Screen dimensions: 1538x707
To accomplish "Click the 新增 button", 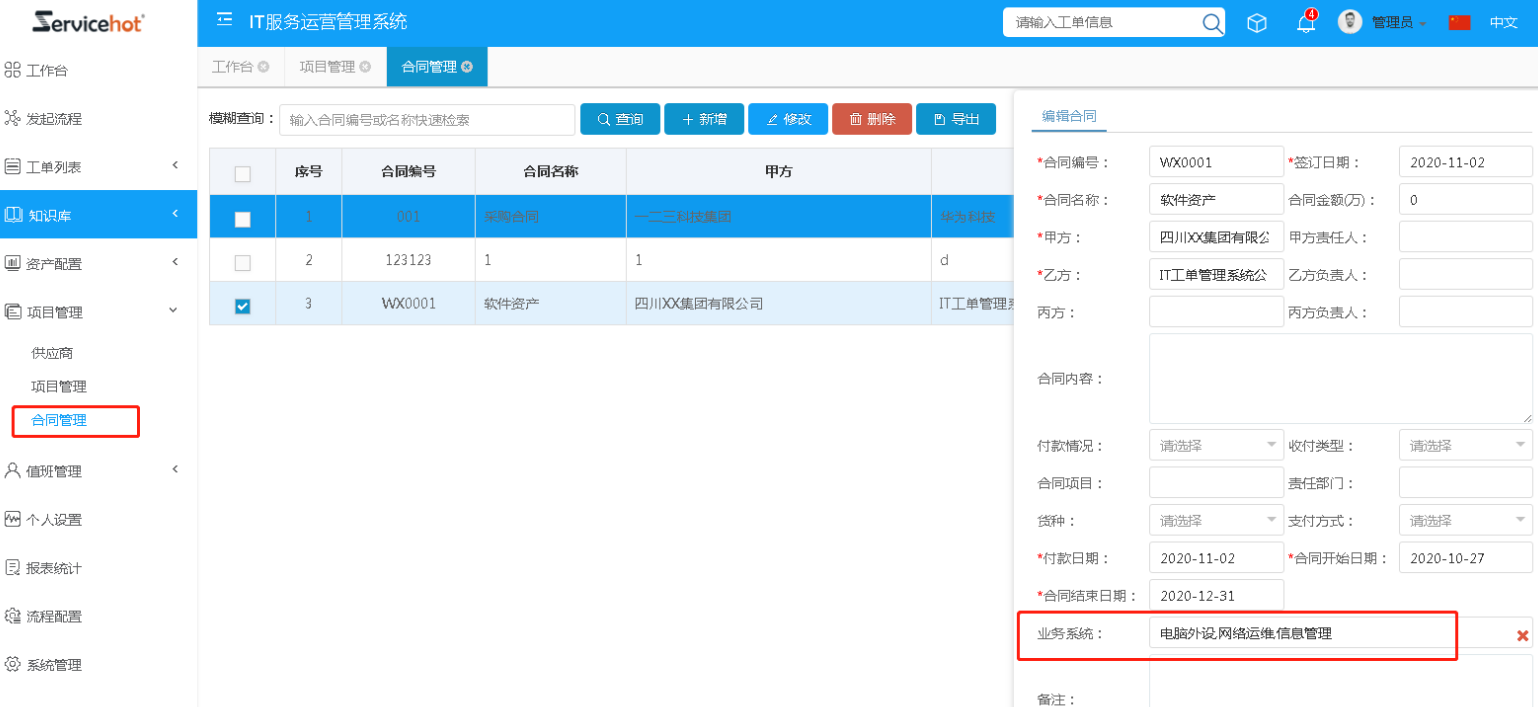I will point(703,119).
